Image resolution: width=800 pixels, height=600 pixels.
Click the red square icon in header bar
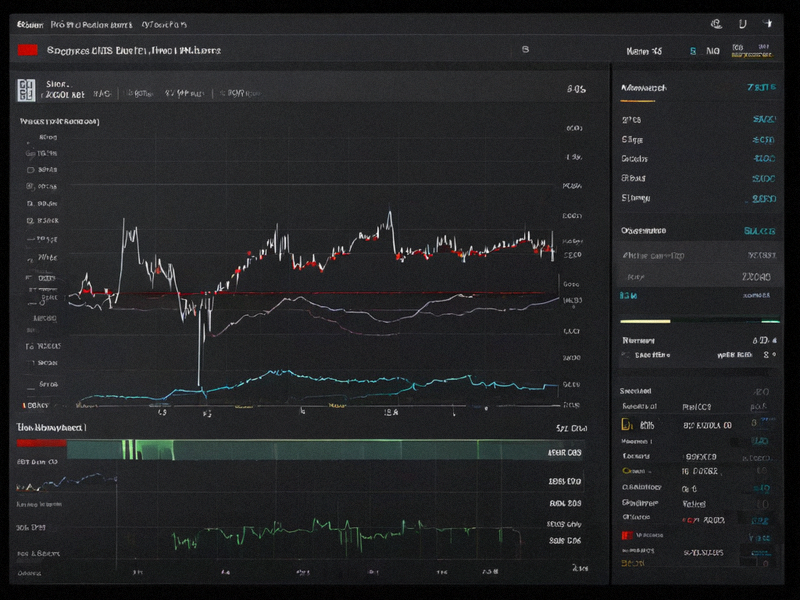coord(28,50)
